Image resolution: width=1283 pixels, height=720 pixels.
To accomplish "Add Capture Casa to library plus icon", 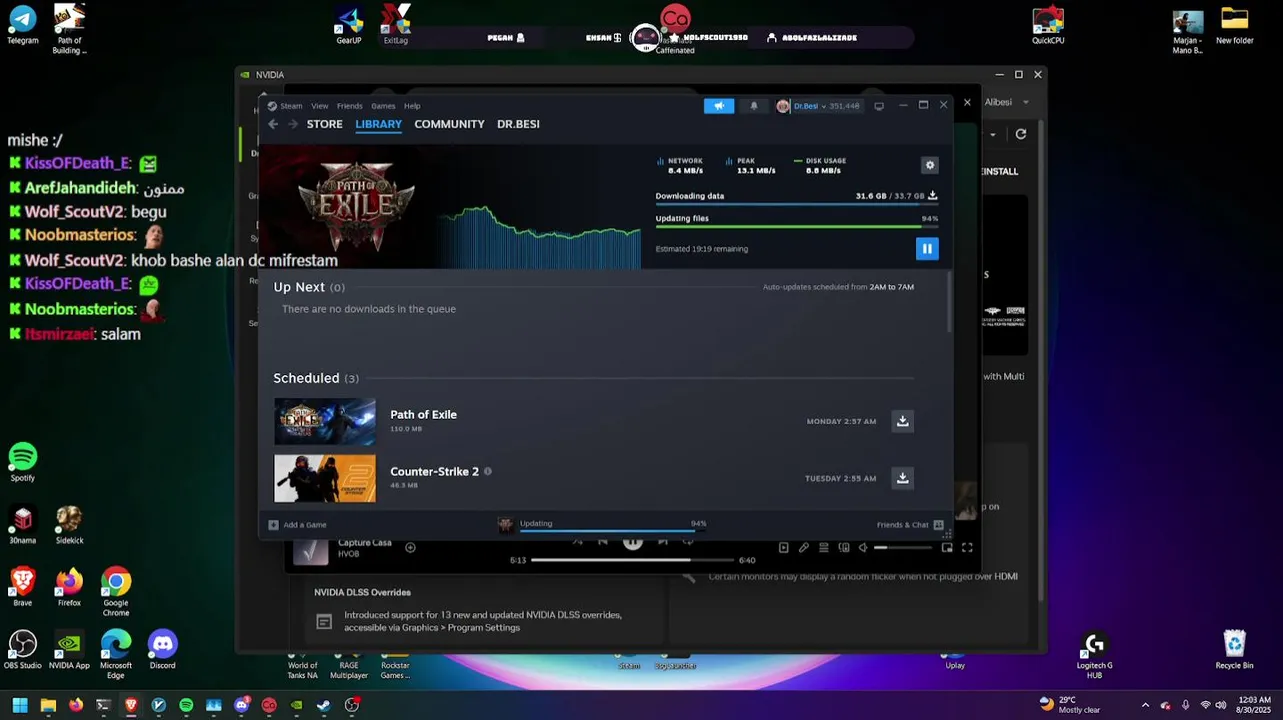I will tap(410, 547).
